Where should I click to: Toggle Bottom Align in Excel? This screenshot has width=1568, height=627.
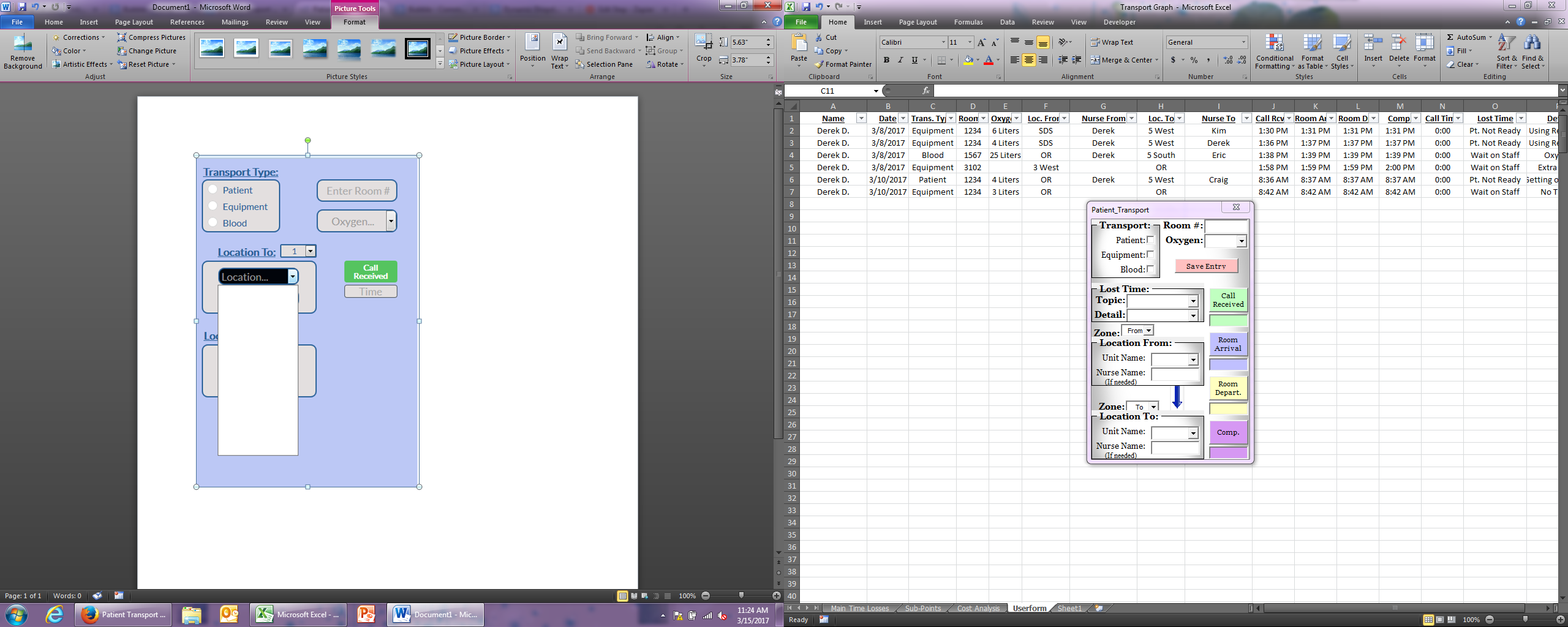[x=1043, y=42]
